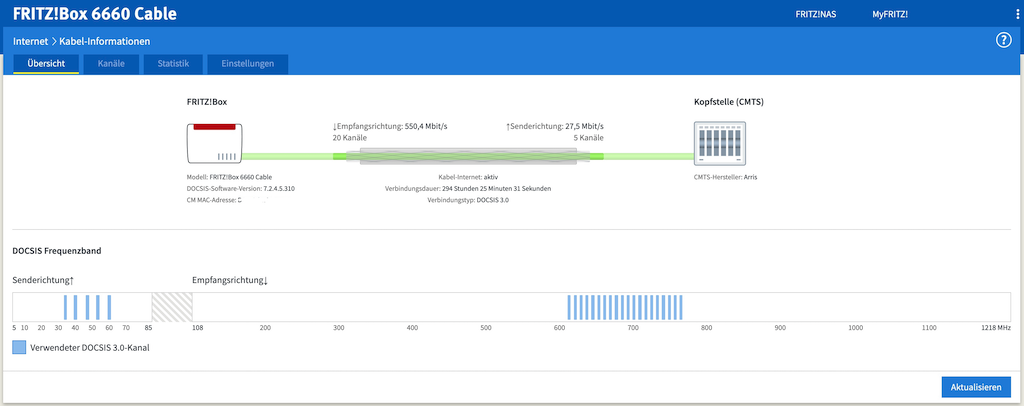Click the Empfangsrichtung 550,4 Mbit/s label
Viewport: 1024px width, 406px height.
tap(390, 127)
